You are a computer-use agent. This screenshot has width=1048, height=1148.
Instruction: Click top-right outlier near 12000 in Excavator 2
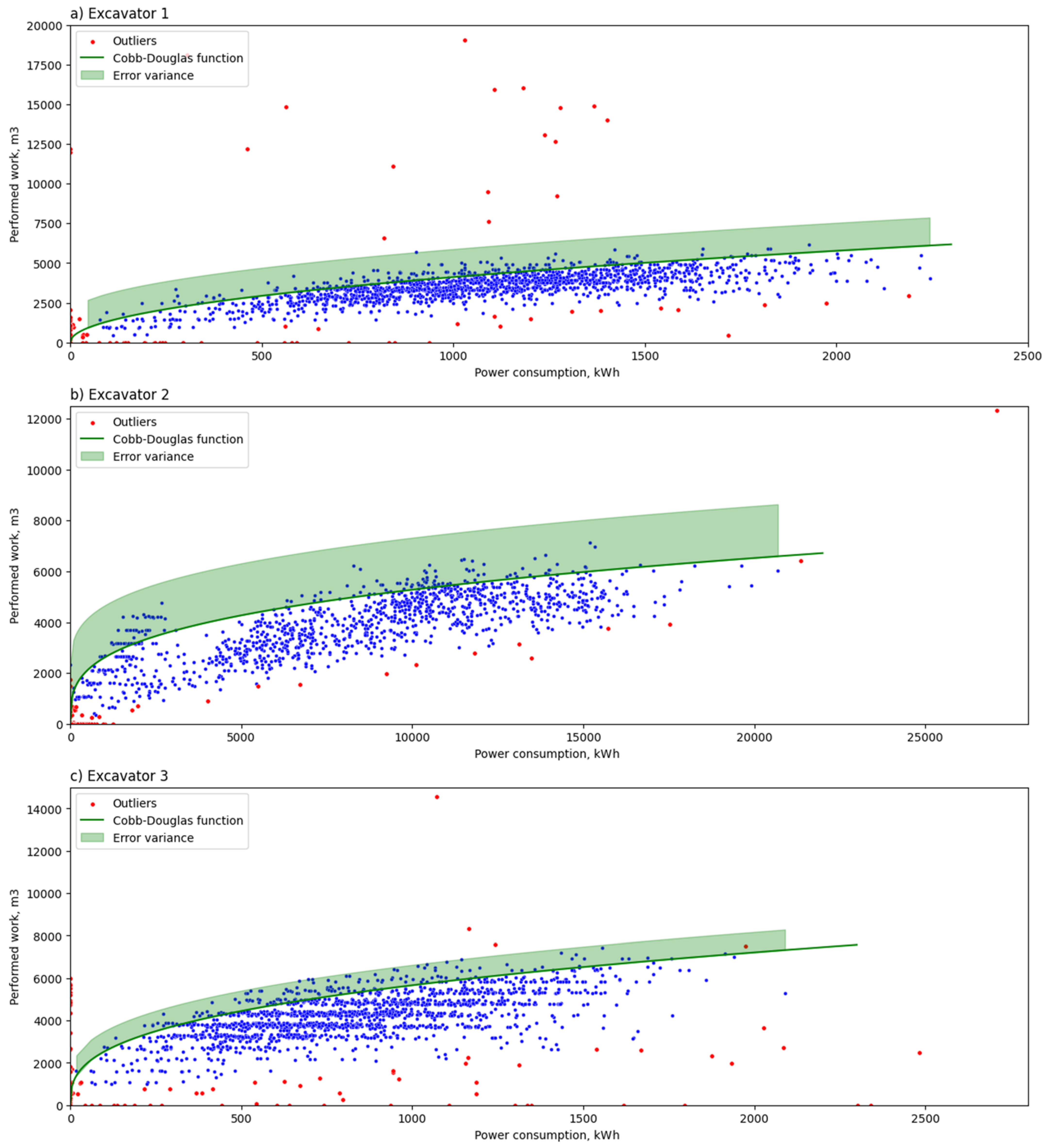point(997,411)
